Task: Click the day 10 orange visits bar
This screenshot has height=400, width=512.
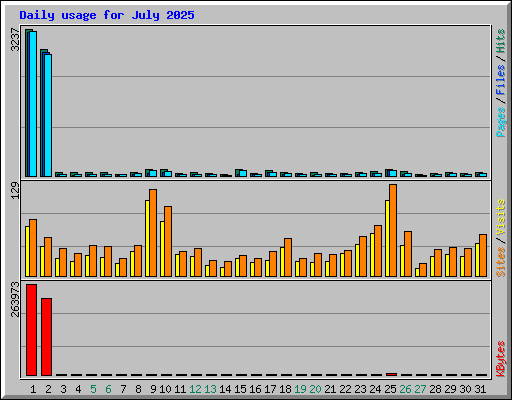Action: [x=168, y=241]
